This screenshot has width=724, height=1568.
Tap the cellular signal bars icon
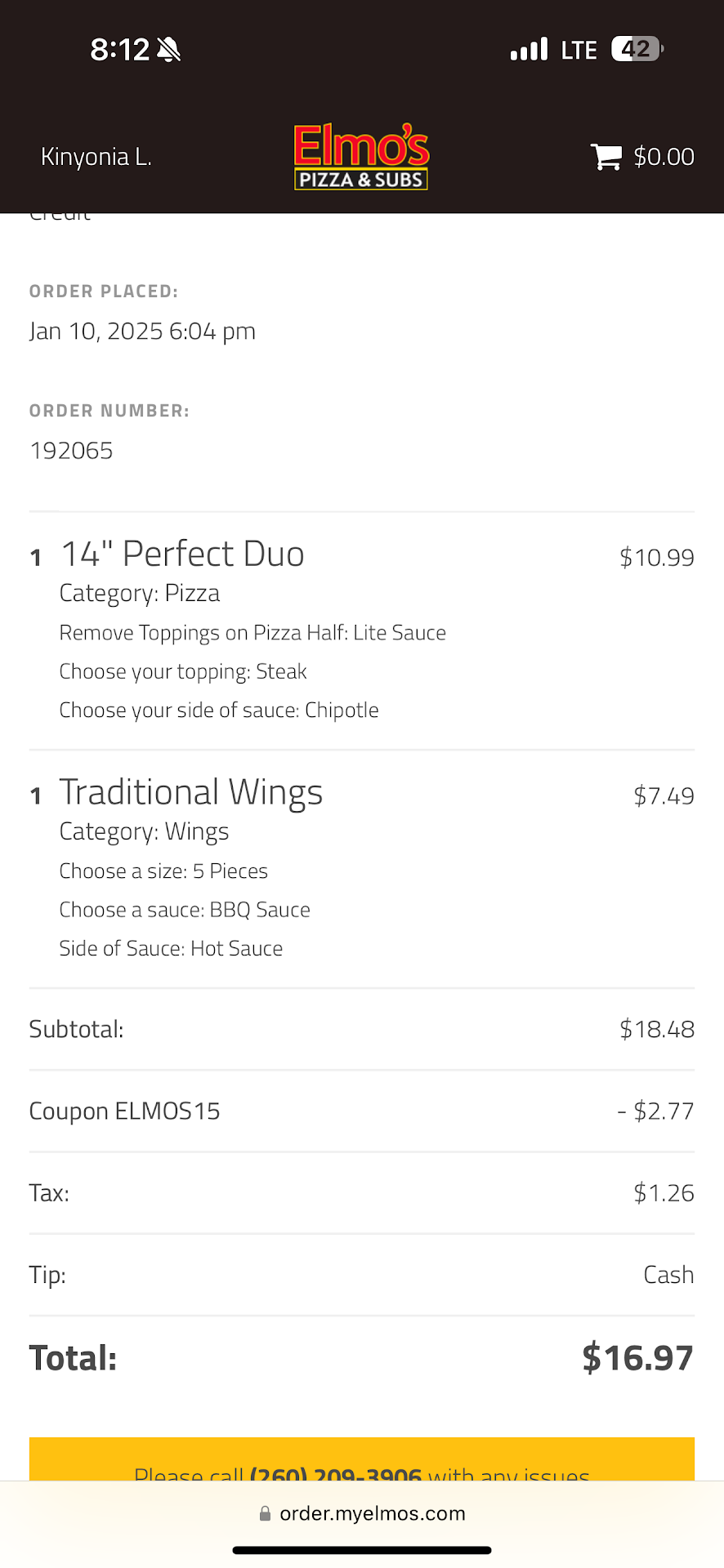pyautogui.click(x=529, y=50)
